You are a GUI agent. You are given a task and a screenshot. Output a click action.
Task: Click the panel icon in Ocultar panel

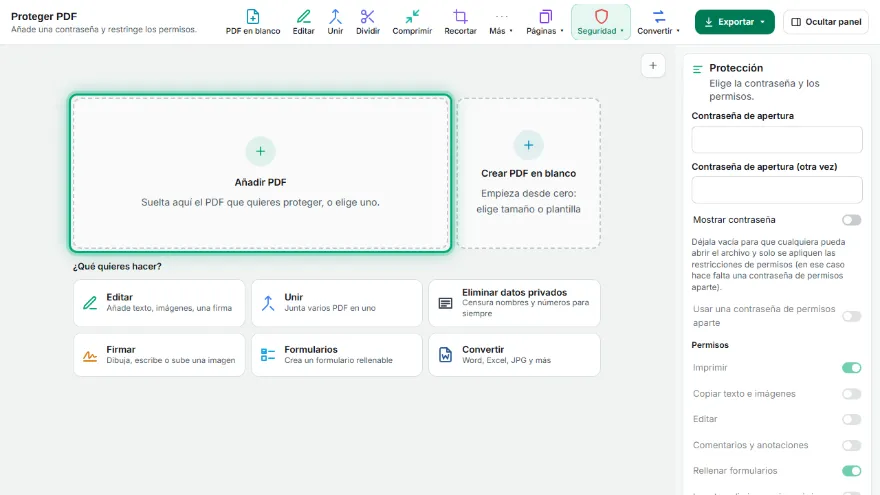click(796, 22)
